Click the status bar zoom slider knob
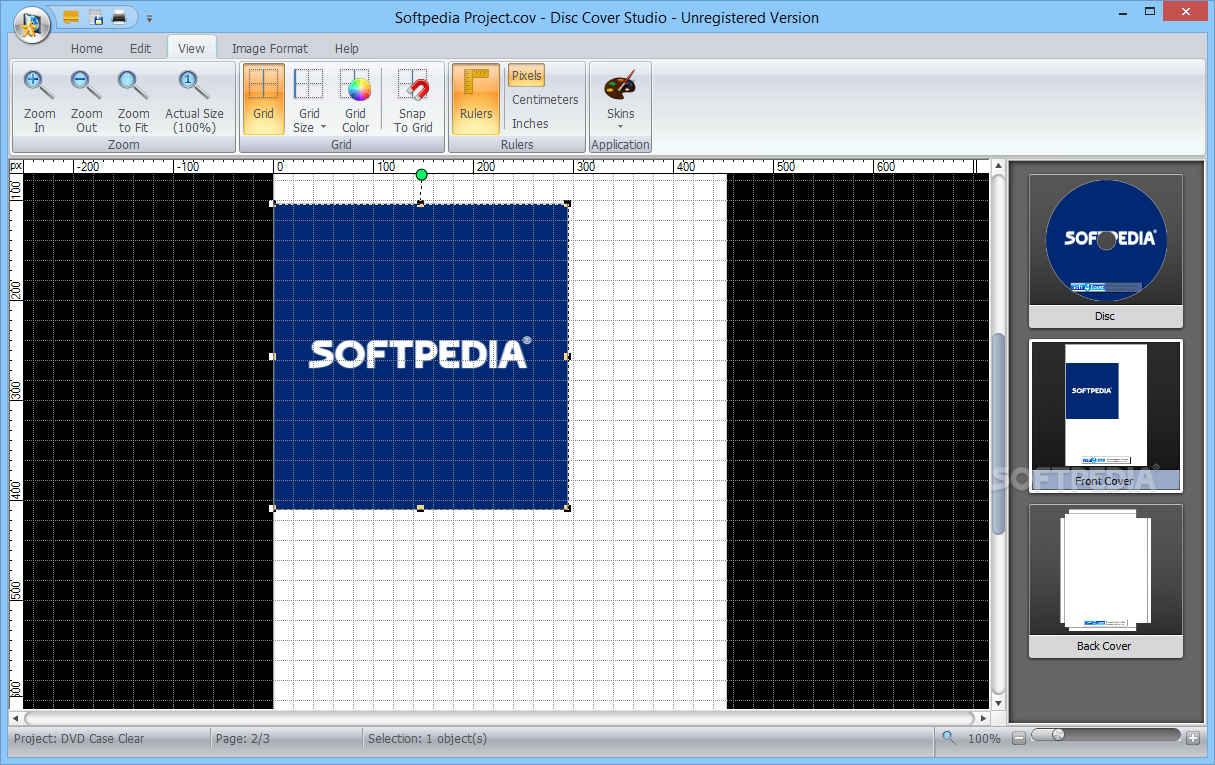Screen dimensions: 1215x765 [1058, 735]
